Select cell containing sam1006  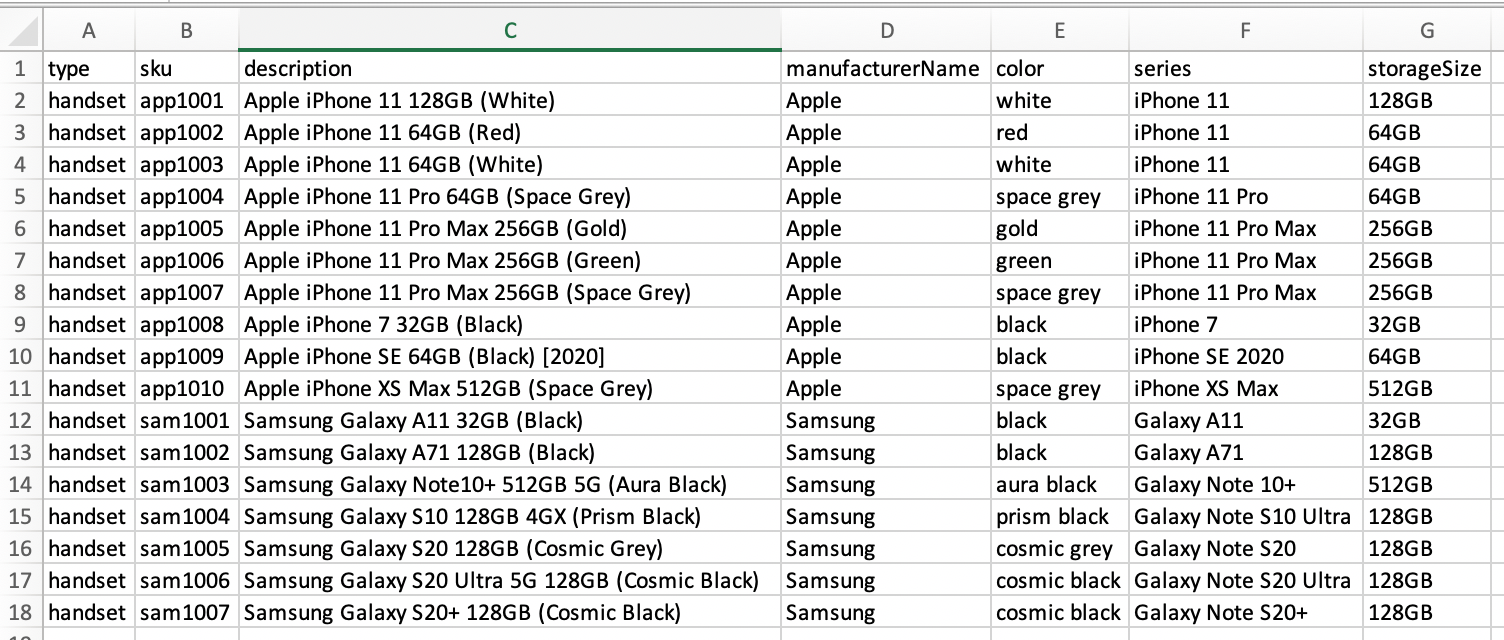pos(187,580)
